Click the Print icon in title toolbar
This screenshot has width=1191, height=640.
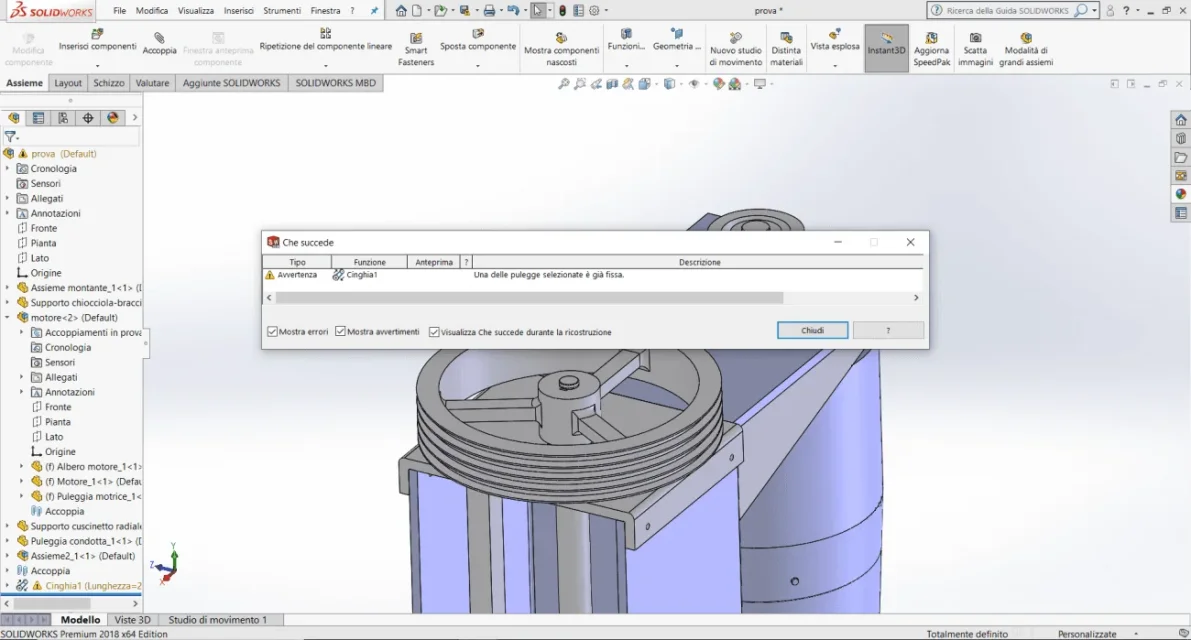pyautogui.click(x=489, y=11)
